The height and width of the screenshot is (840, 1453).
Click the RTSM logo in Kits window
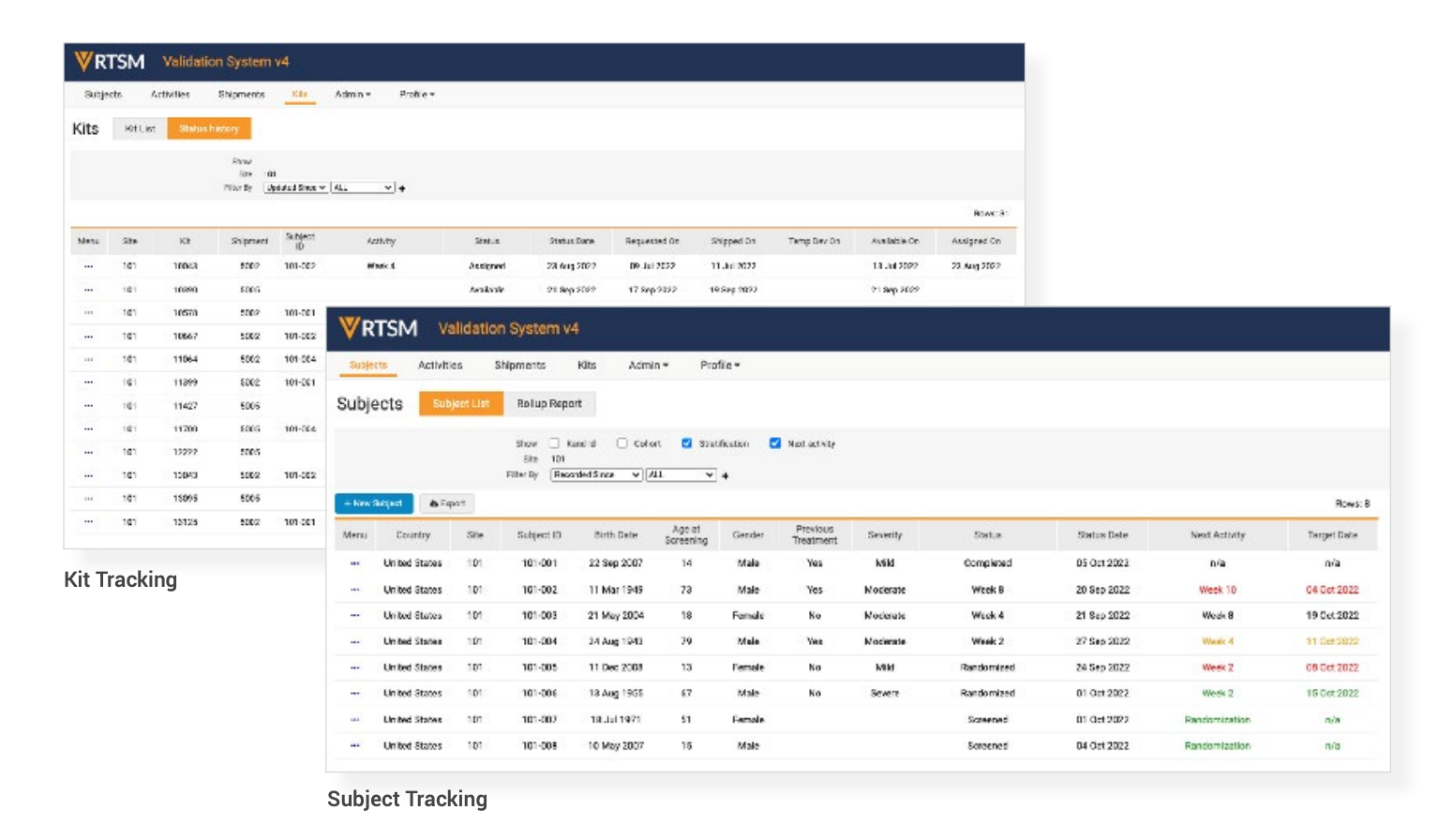point(110,62)
